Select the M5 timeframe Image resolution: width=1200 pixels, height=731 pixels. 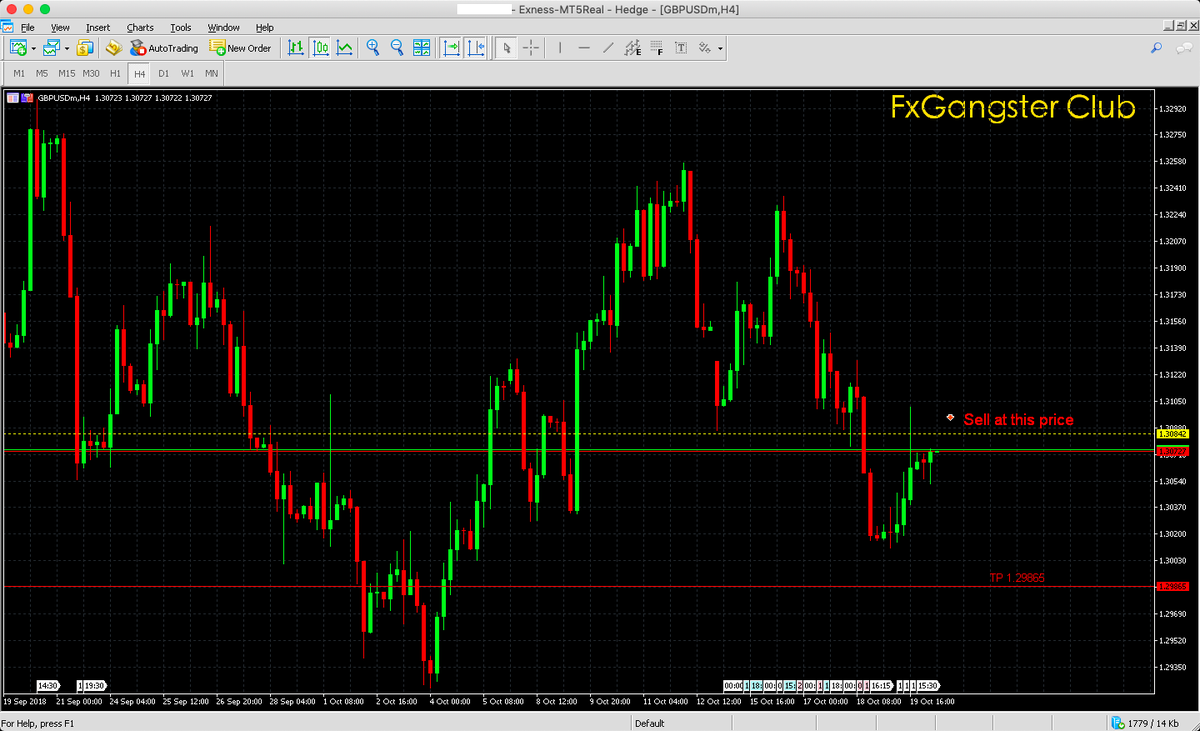(x=42, y=73)
